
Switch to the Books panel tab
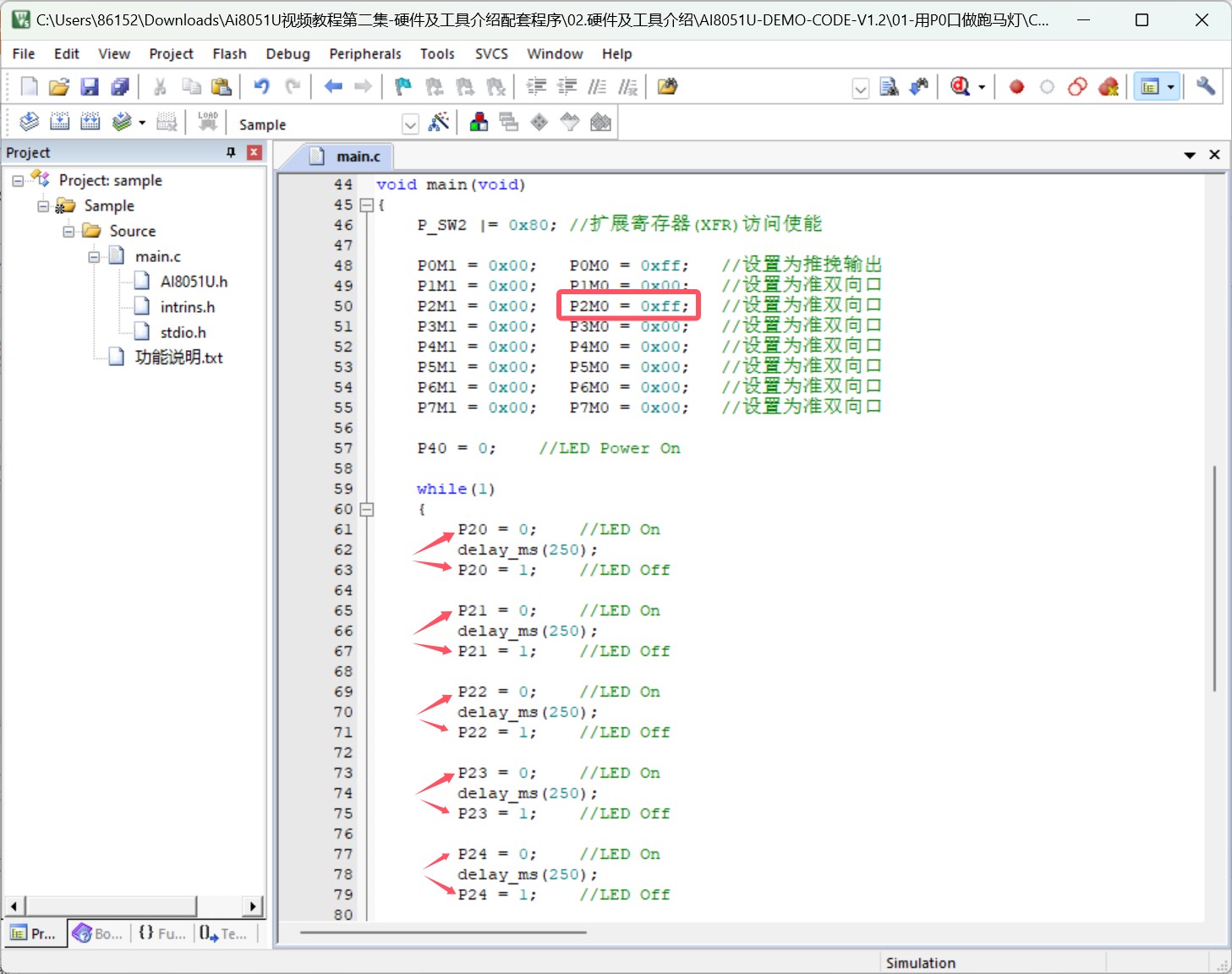[98, 933]
